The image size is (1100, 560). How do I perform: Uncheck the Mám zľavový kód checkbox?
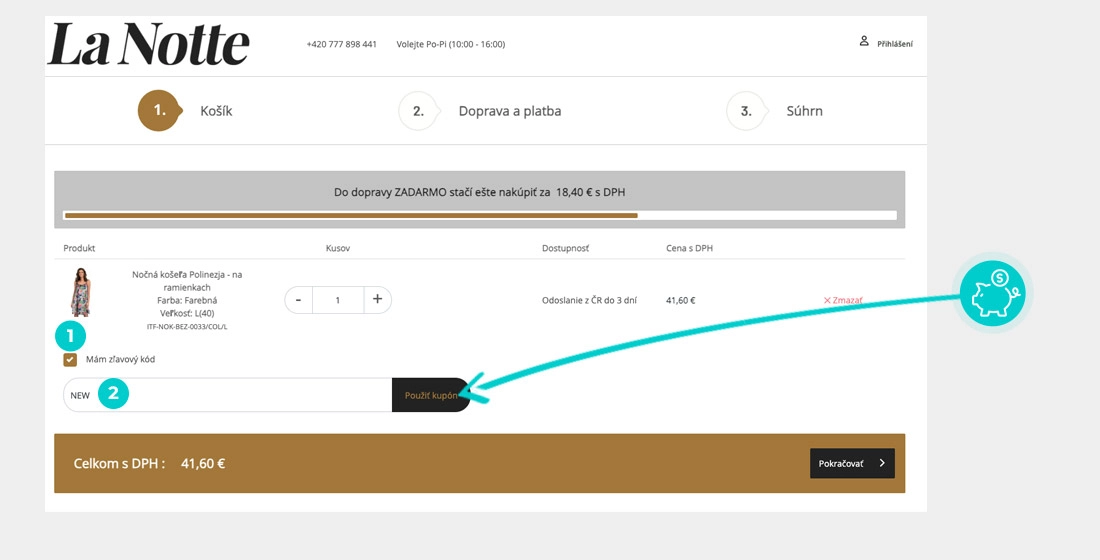tap(70, 360)
